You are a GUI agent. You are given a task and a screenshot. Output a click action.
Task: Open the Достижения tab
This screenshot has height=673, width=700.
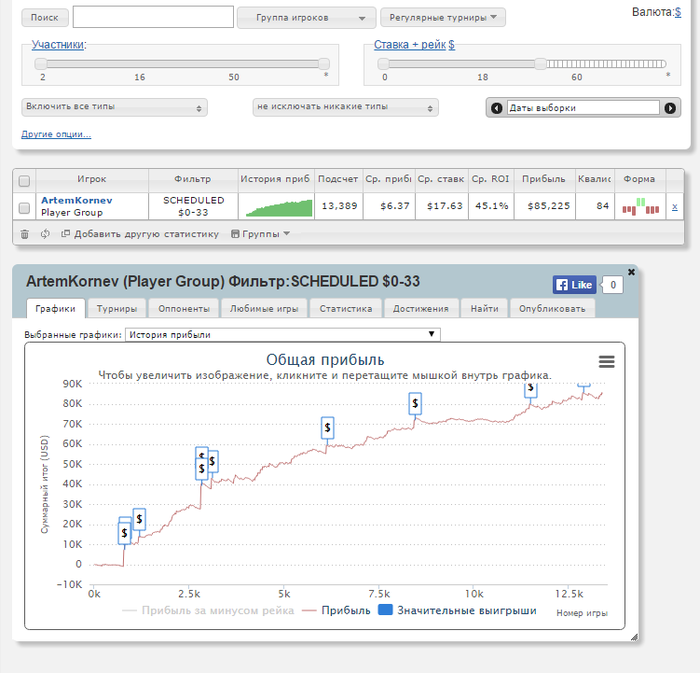point(421,309)
